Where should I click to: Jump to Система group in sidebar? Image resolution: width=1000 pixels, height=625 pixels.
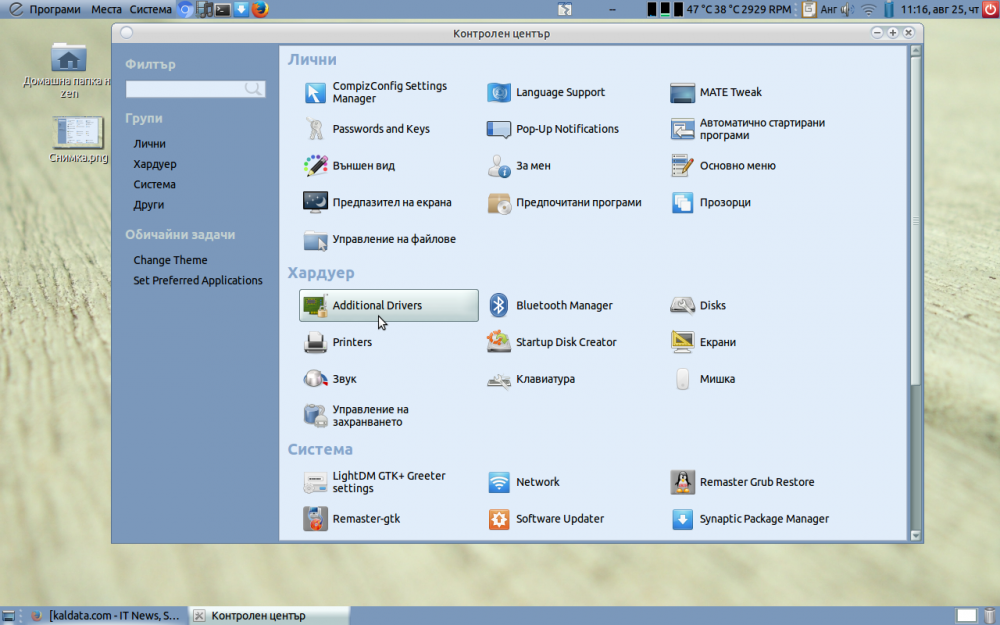pos(154,184)
